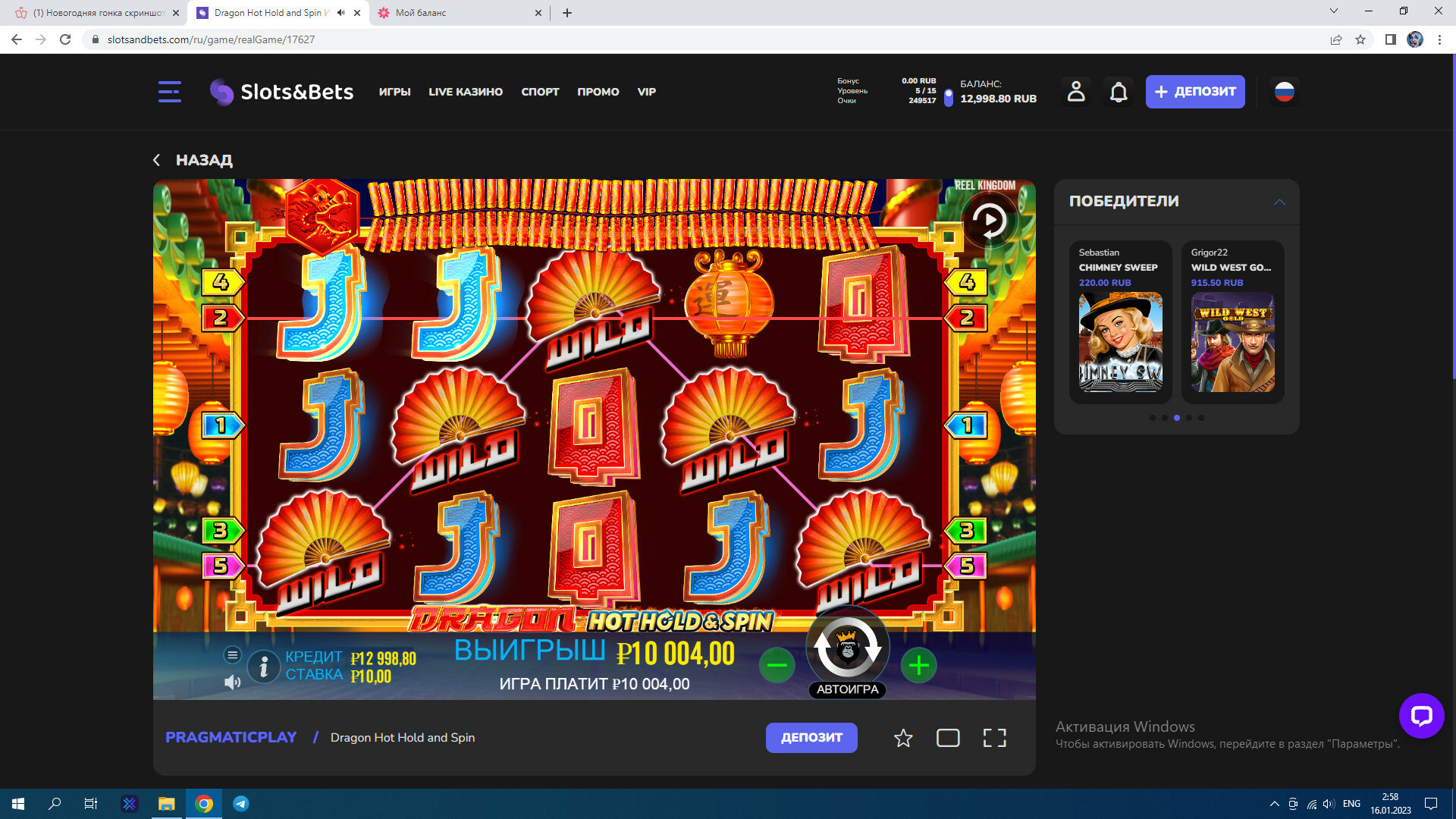Mute the slot game sound

(x=232, y=682)
